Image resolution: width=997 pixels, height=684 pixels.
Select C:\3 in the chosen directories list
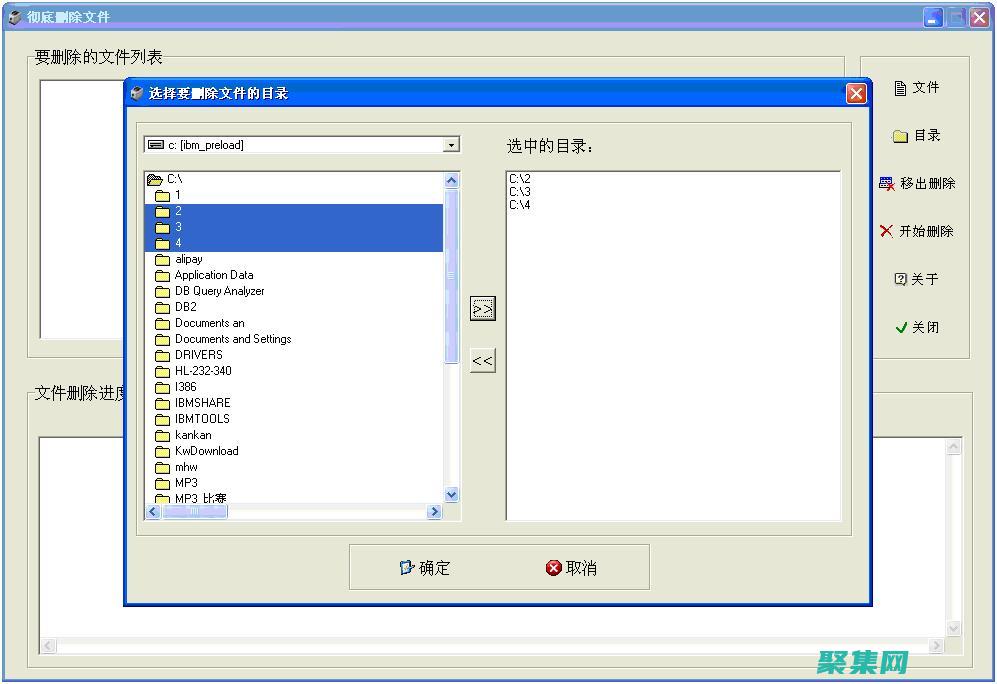[x=518, y=193]
